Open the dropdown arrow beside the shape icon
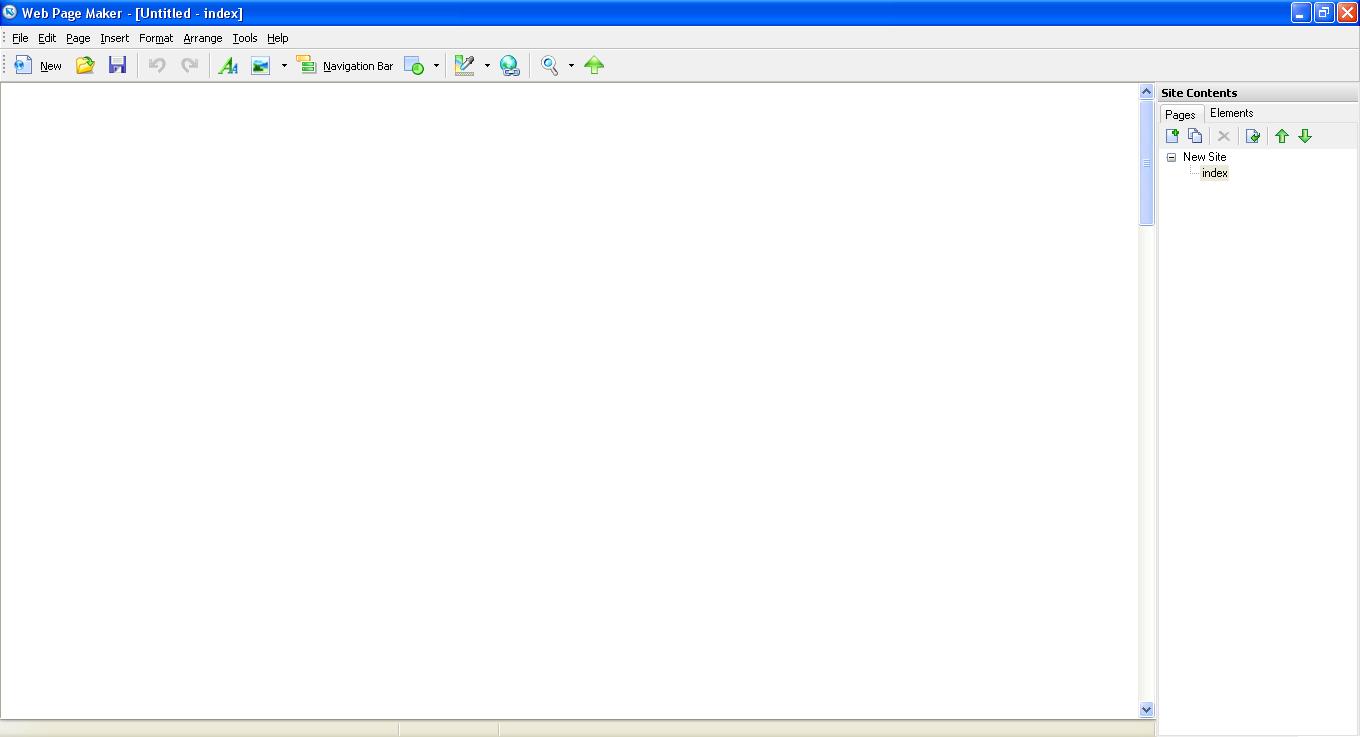The width and height of the screenshot is (1360, 737). tap(436, 66)
